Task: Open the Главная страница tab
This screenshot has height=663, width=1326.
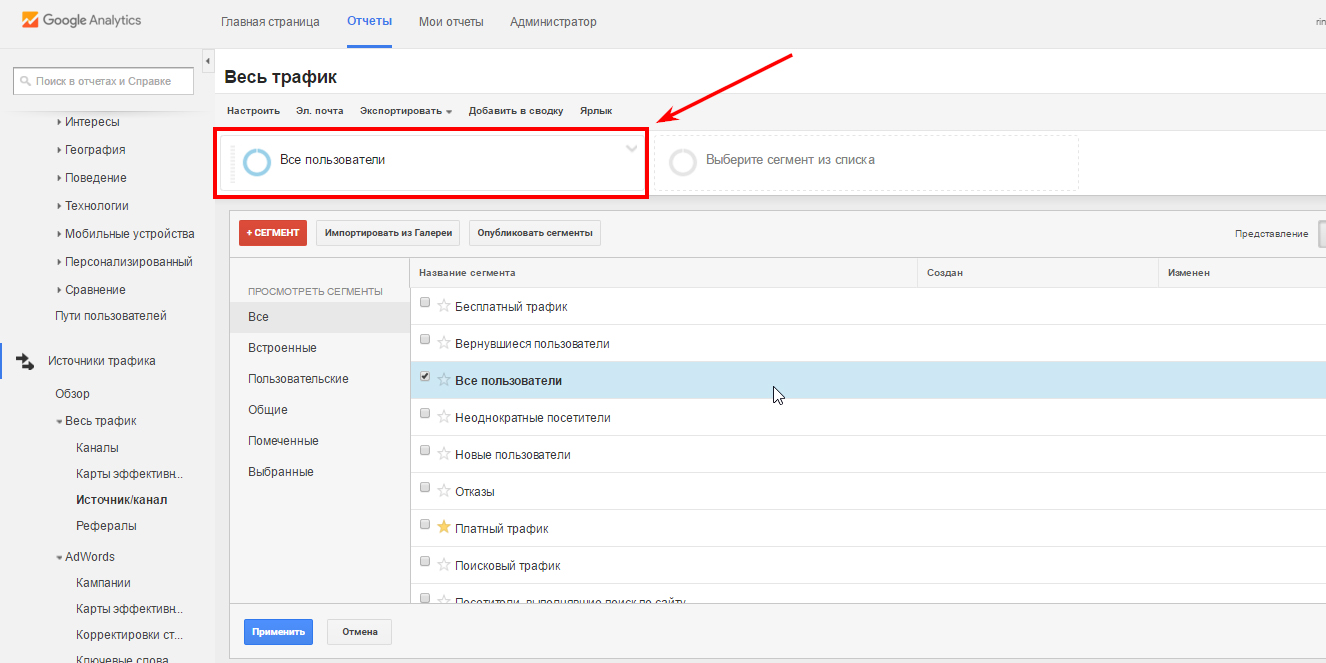Action: [x=270, y=22]
